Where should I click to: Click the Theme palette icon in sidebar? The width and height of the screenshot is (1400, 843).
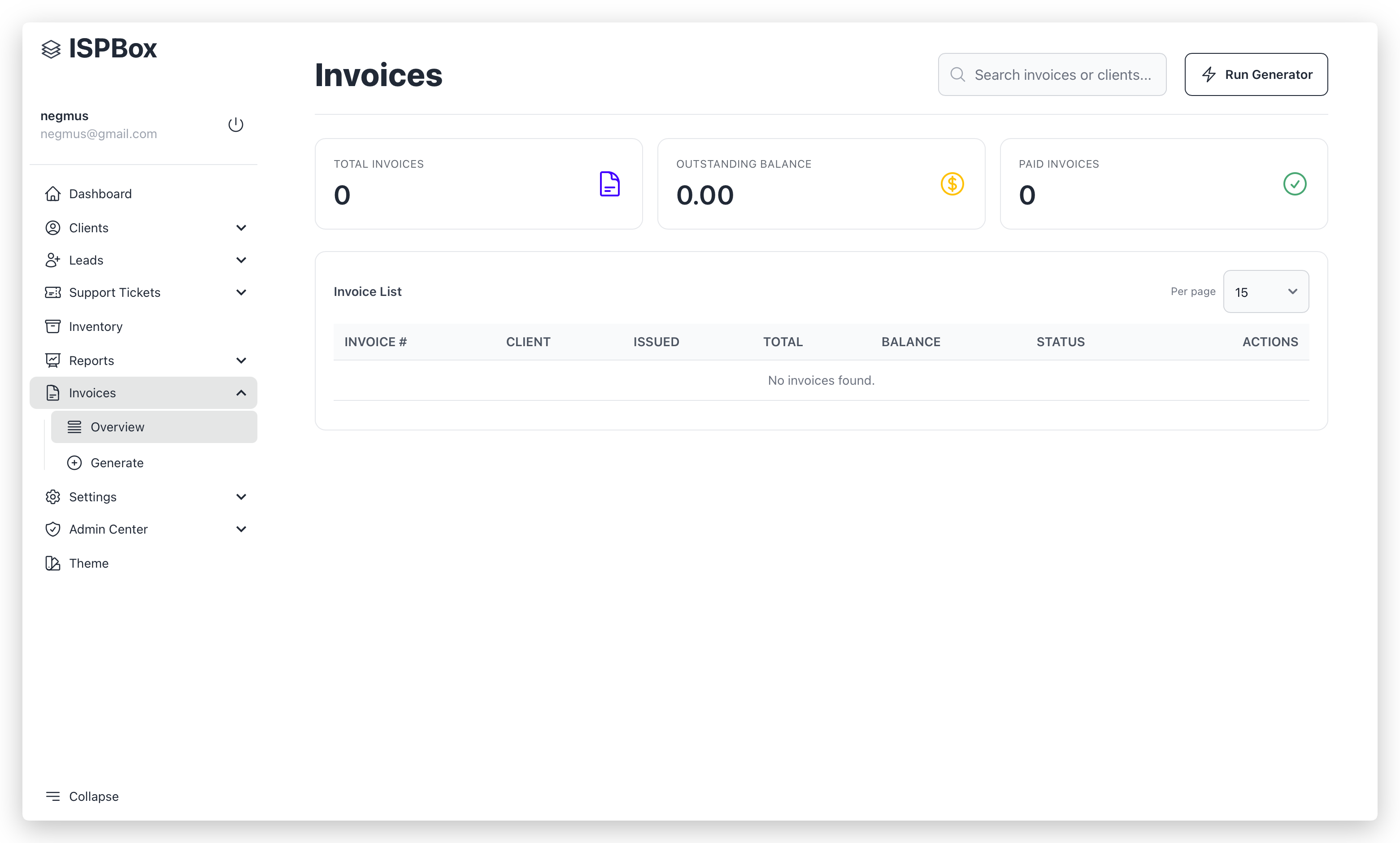53,563
